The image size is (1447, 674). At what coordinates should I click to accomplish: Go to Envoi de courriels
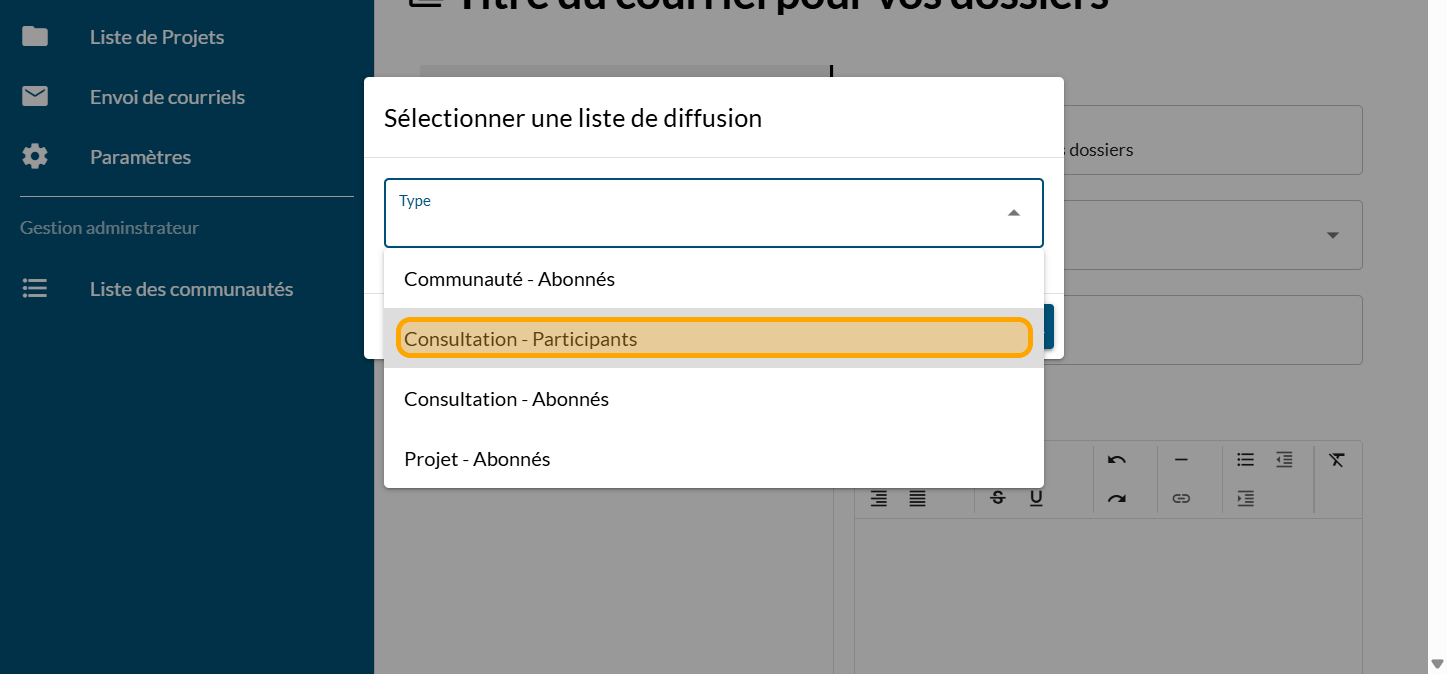click(x=167, y=97)
